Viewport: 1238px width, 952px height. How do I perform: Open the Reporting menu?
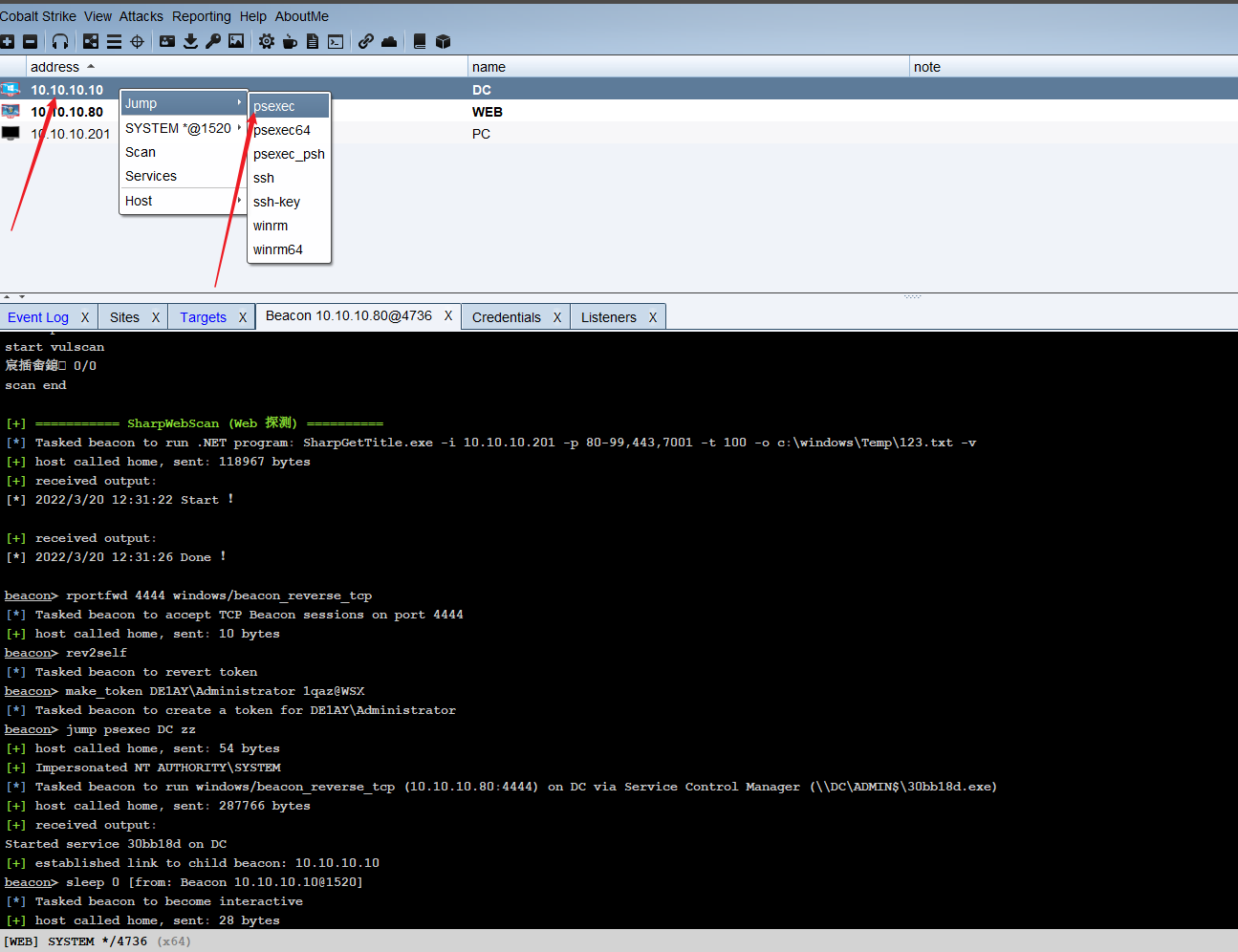click(202, 16)
